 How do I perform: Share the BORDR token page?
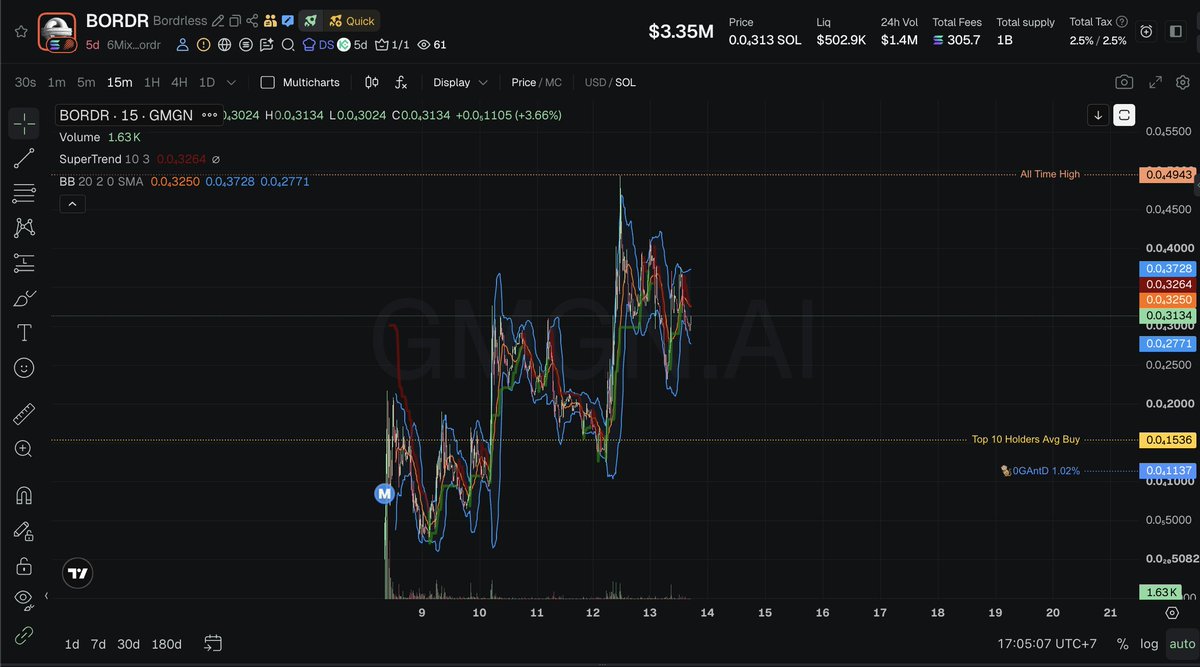pos(252,21)
